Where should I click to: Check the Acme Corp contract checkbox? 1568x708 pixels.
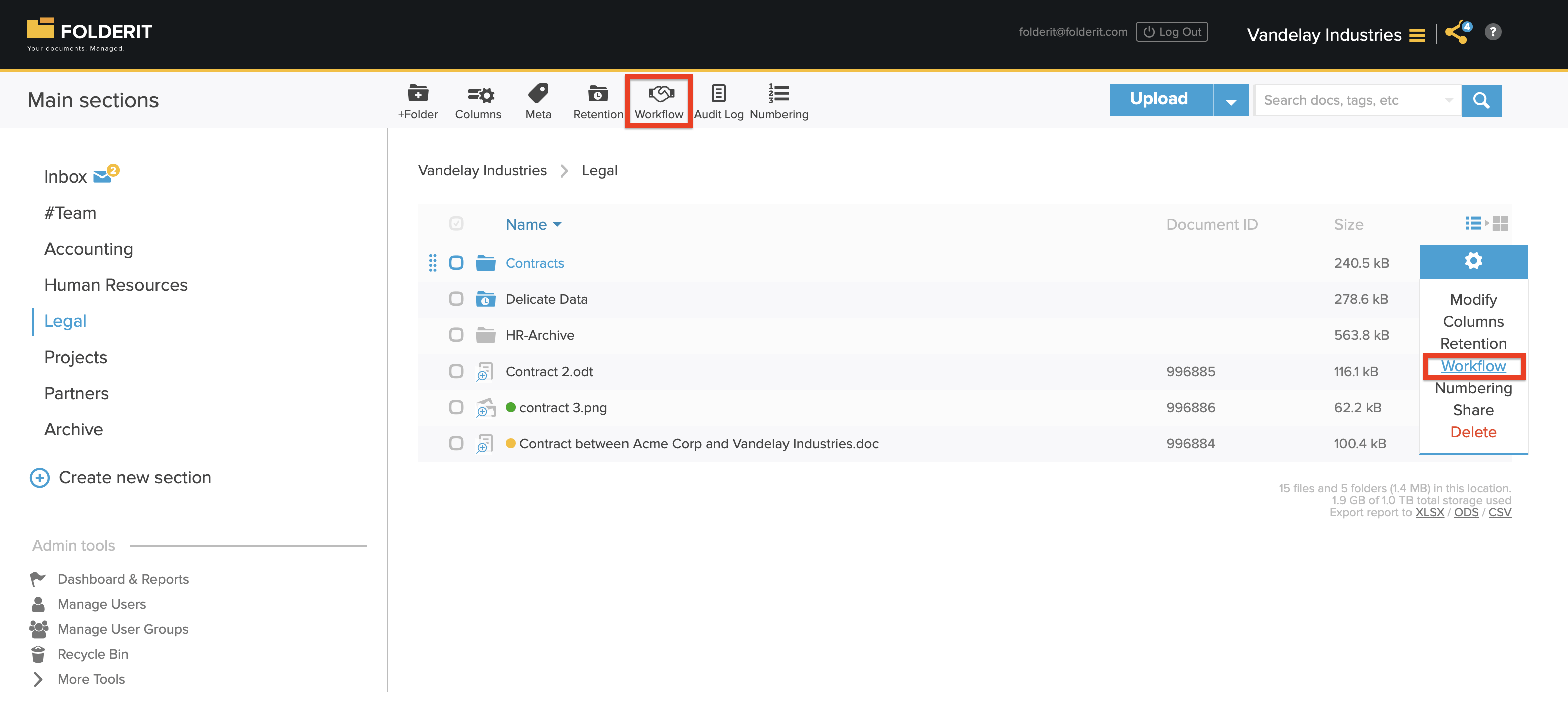click(456, 444)
